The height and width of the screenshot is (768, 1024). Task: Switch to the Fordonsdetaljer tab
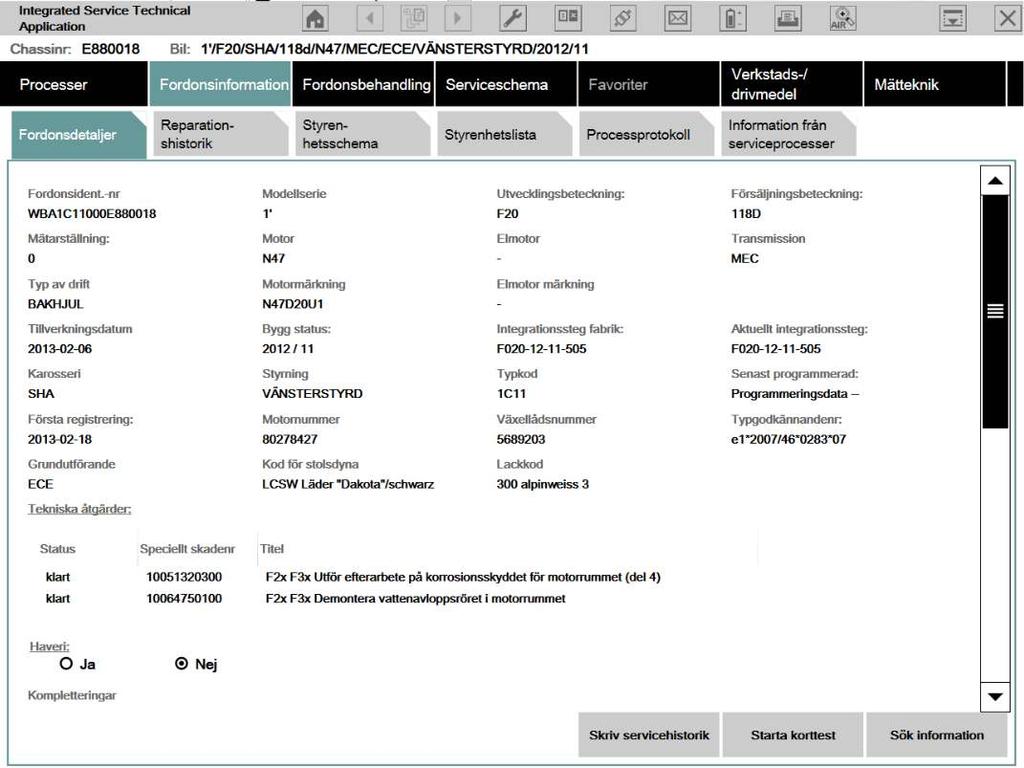[x=79, y=135]
